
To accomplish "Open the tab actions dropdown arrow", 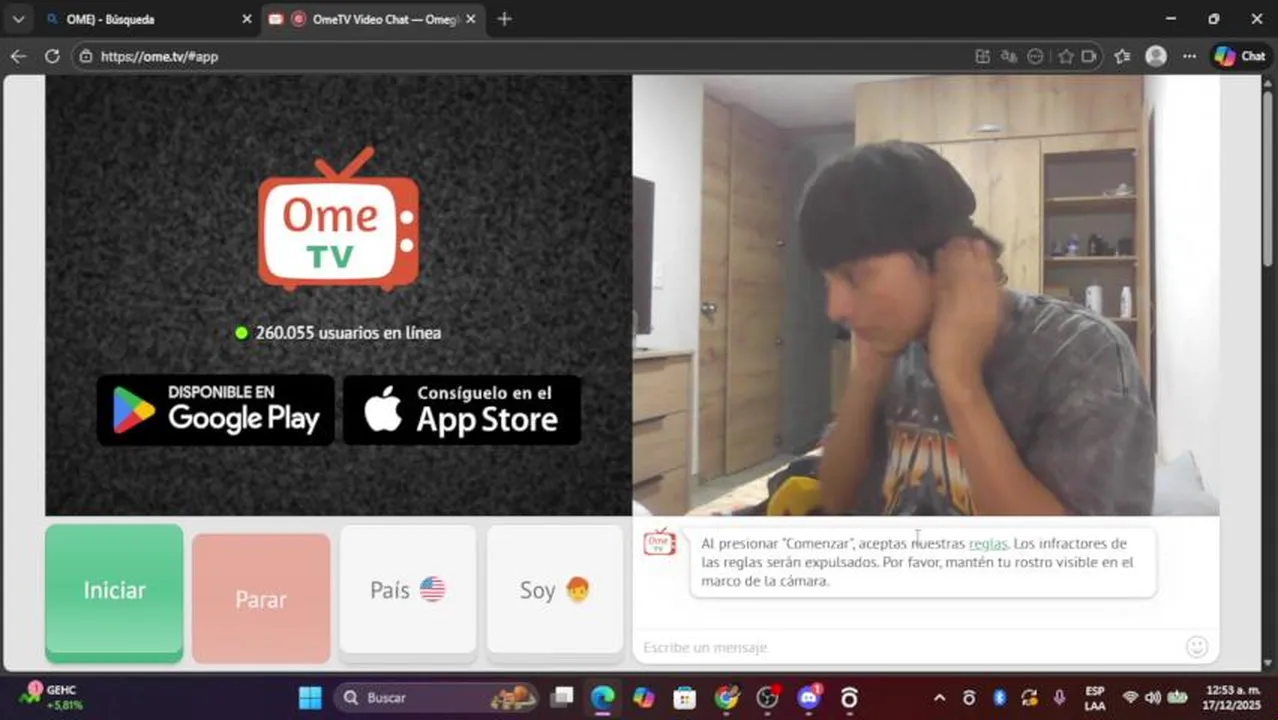I will click(18, 19).
